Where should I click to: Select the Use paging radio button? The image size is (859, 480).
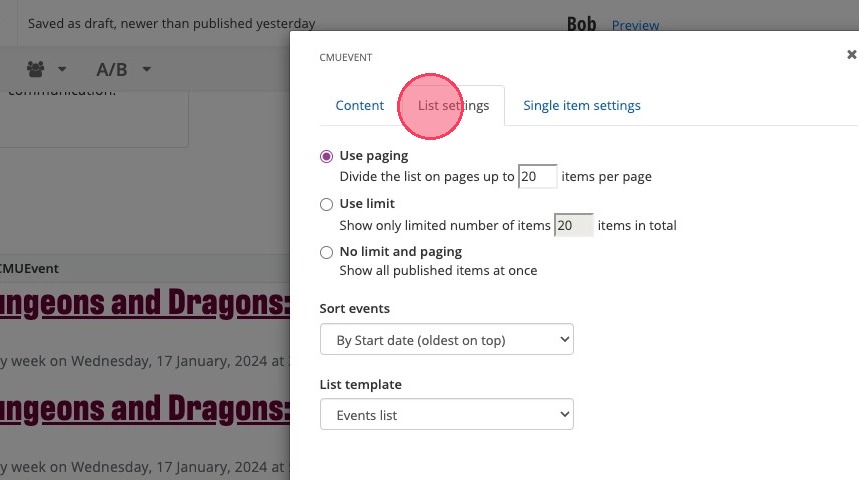326,156
